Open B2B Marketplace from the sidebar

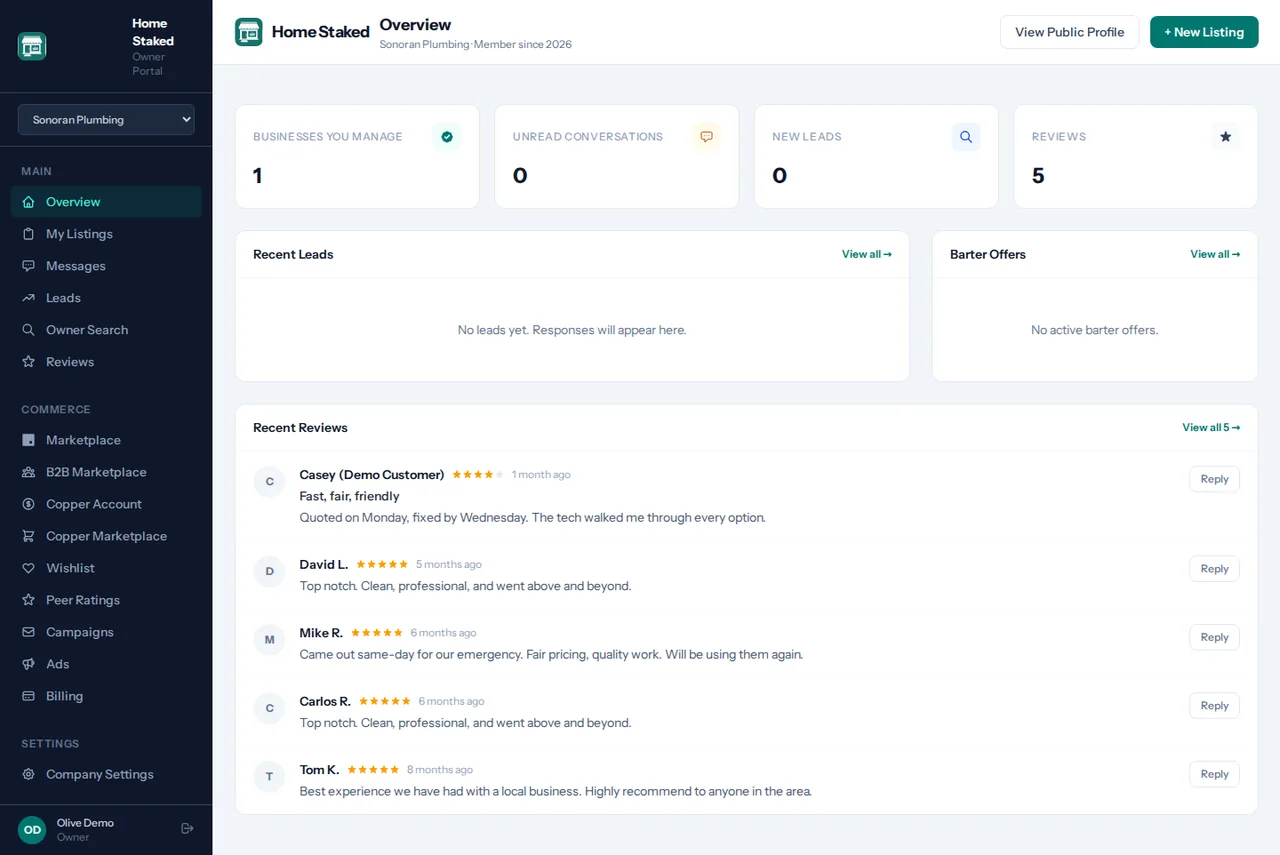[x=106, y=472]
